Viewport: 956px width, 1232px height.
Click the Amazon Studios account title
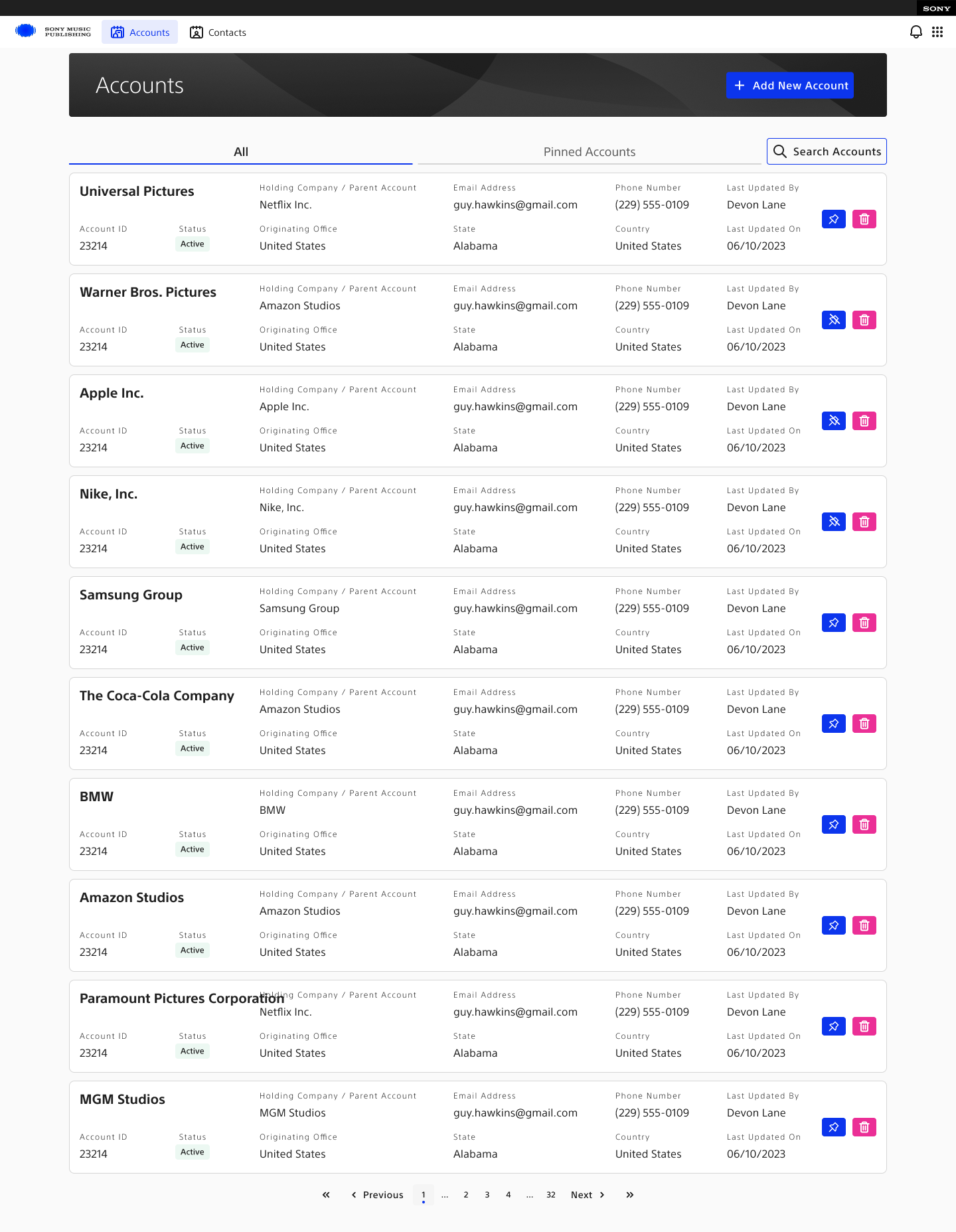(x=132, y=897)
